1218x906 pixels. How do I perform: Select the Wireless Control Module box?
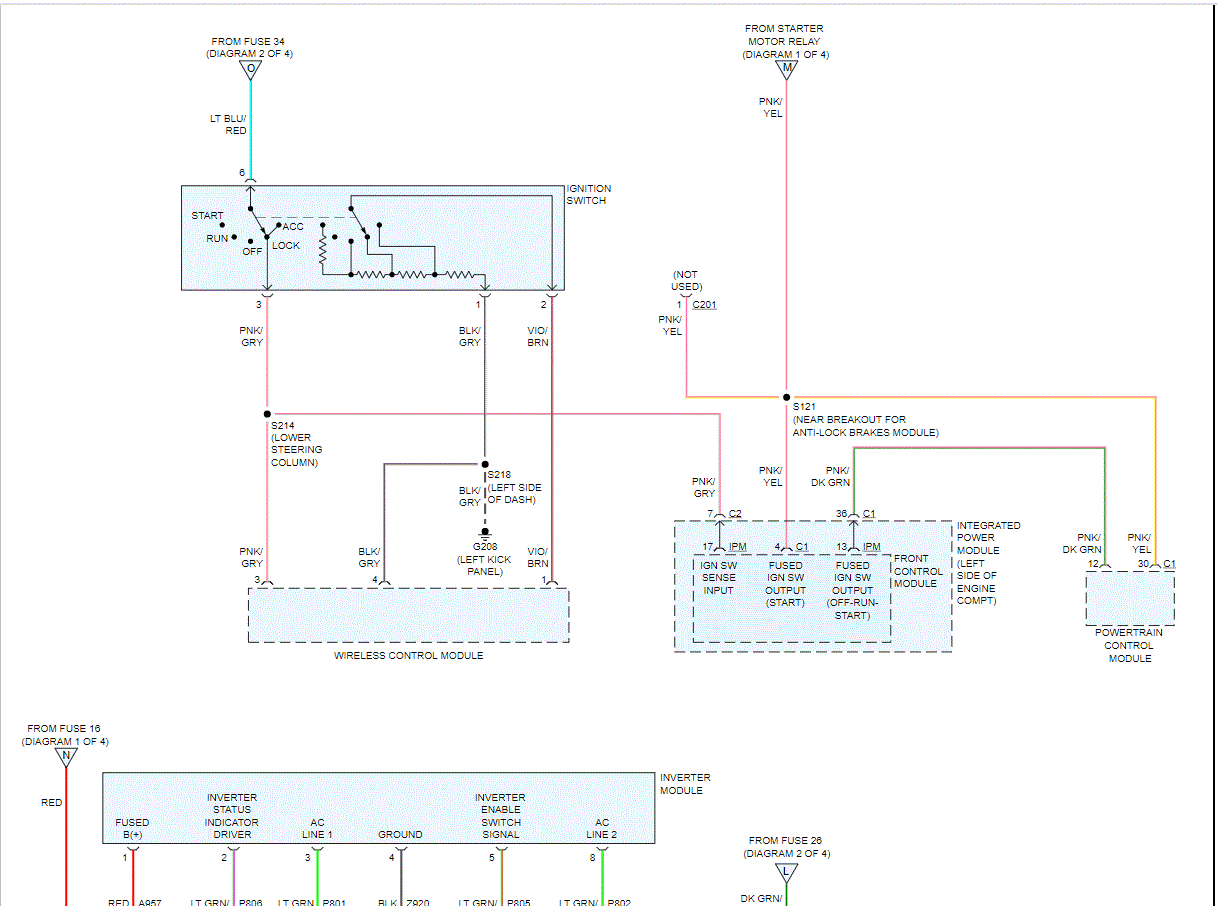(409, 615)
